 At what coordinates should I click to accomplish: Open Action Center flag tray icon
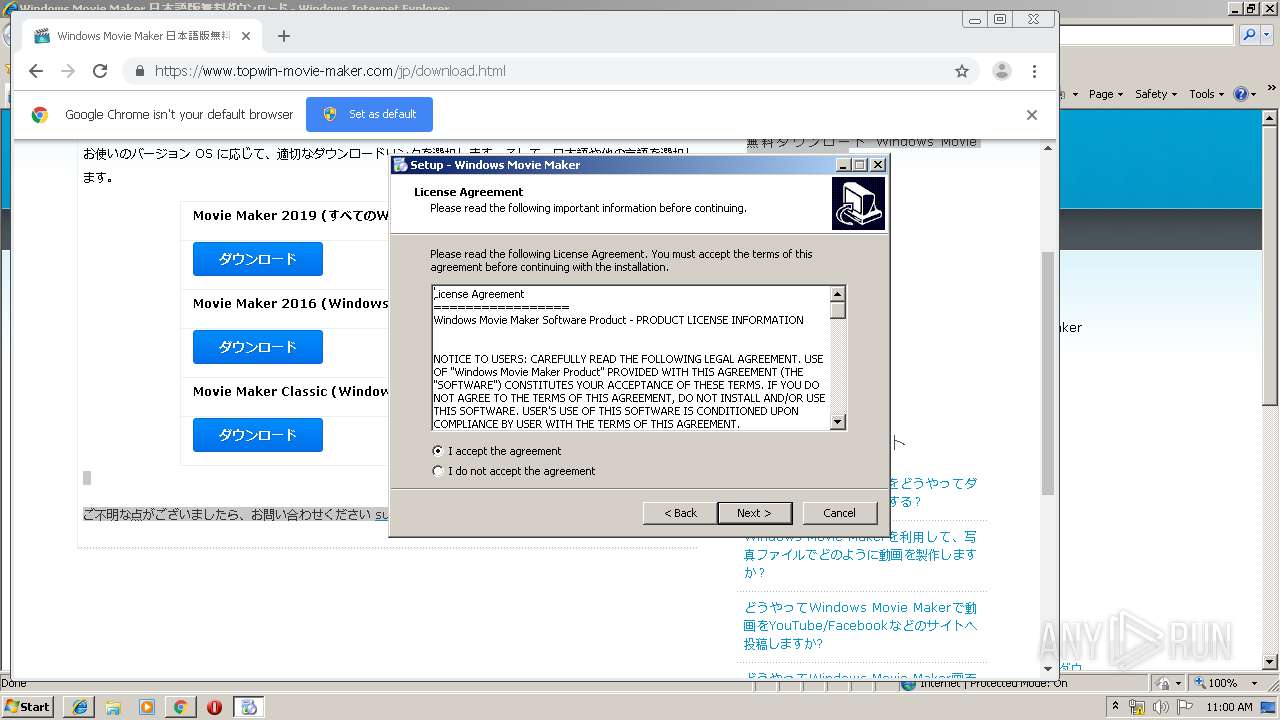1186,707
